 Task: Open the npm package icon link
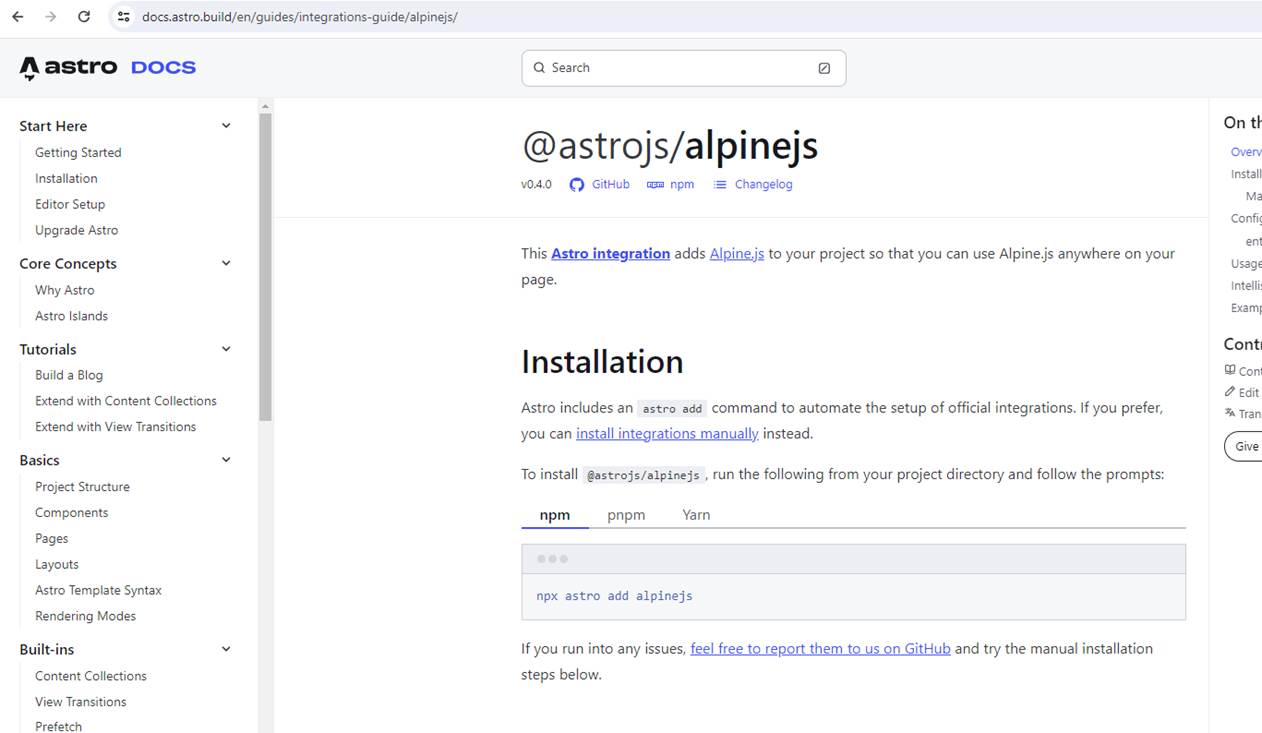point(655,185)
